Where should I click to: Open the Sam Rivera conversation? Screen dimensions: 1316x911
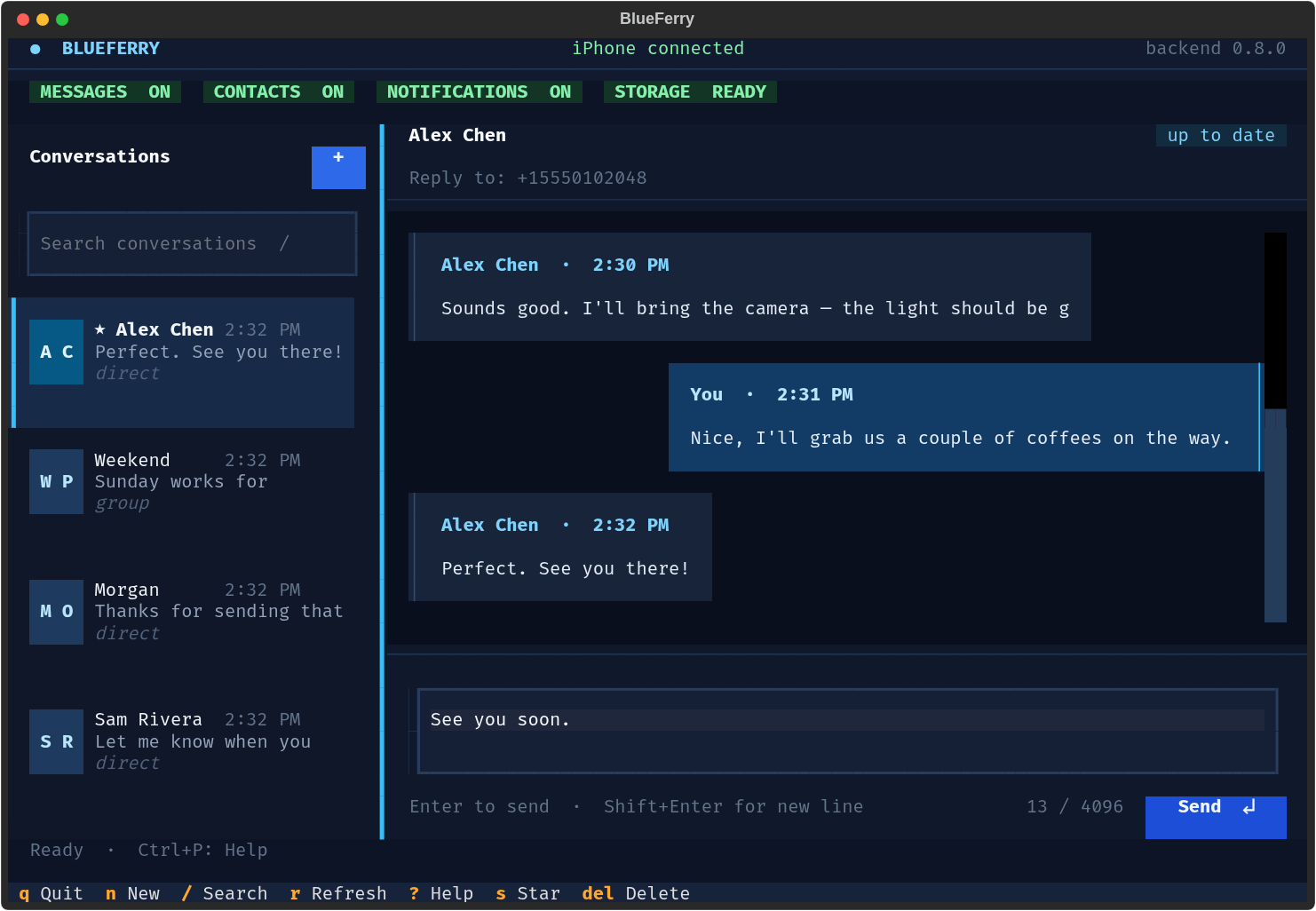click(x=183, y=752)
